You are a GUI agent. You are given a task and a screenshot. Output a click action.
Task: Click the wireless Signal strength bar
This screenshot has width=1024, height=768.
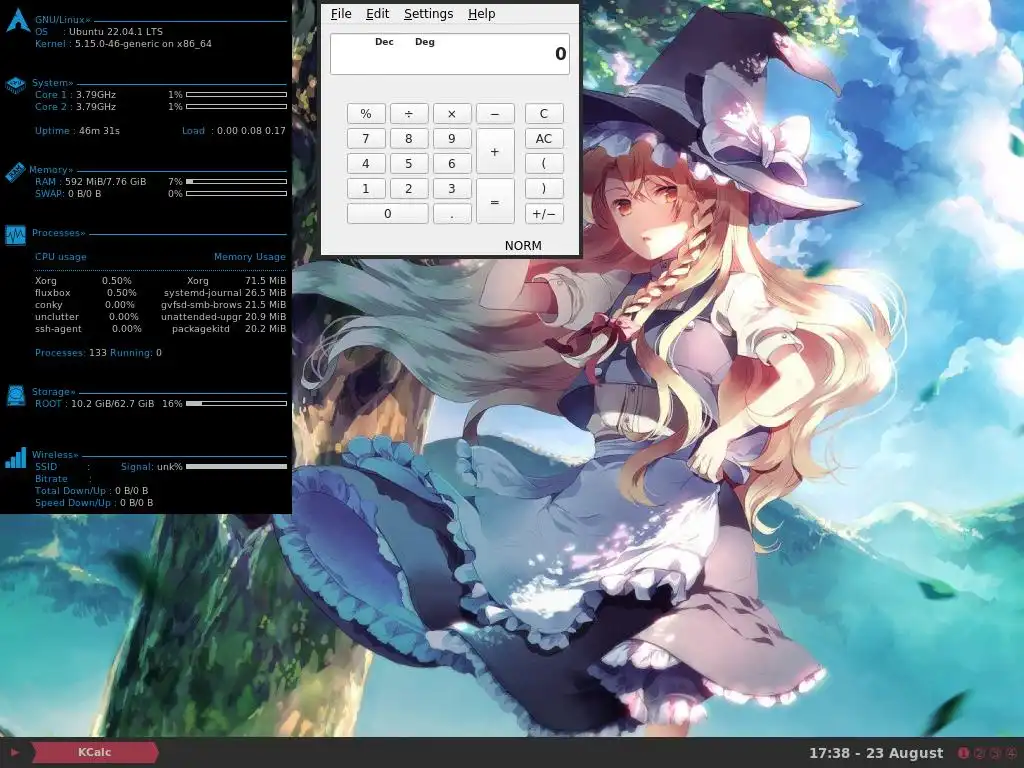[x=236, y=466]
